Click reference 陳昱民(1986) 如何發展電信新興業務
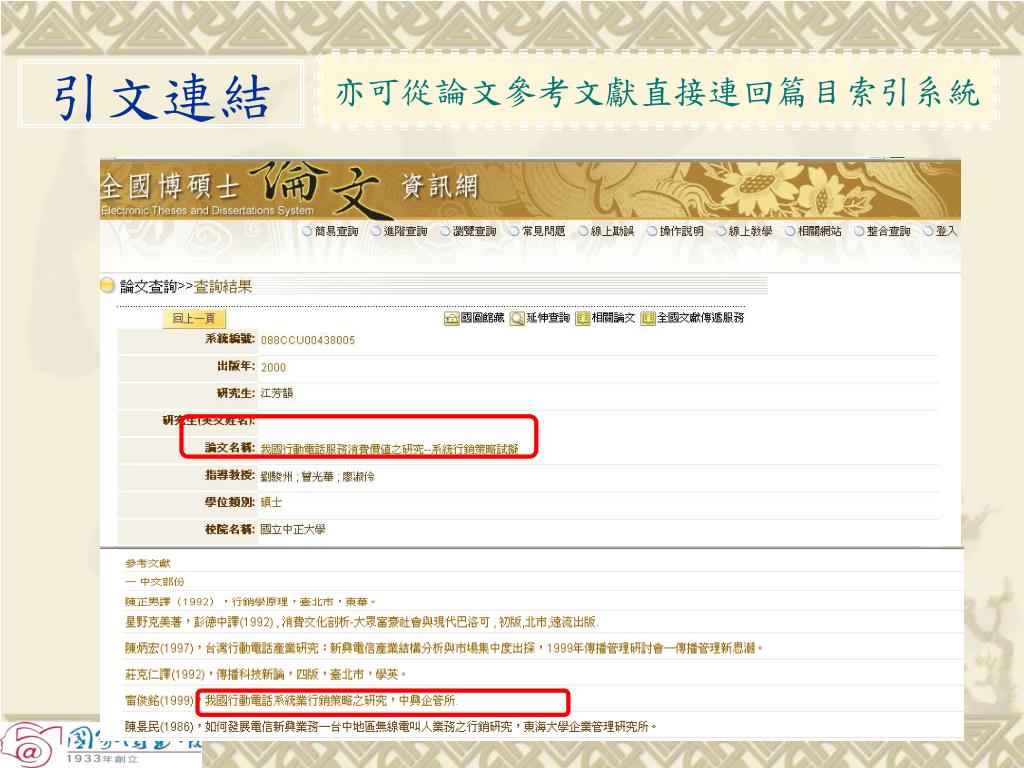This screenshot has height=768, width=1024. (391, 726)
